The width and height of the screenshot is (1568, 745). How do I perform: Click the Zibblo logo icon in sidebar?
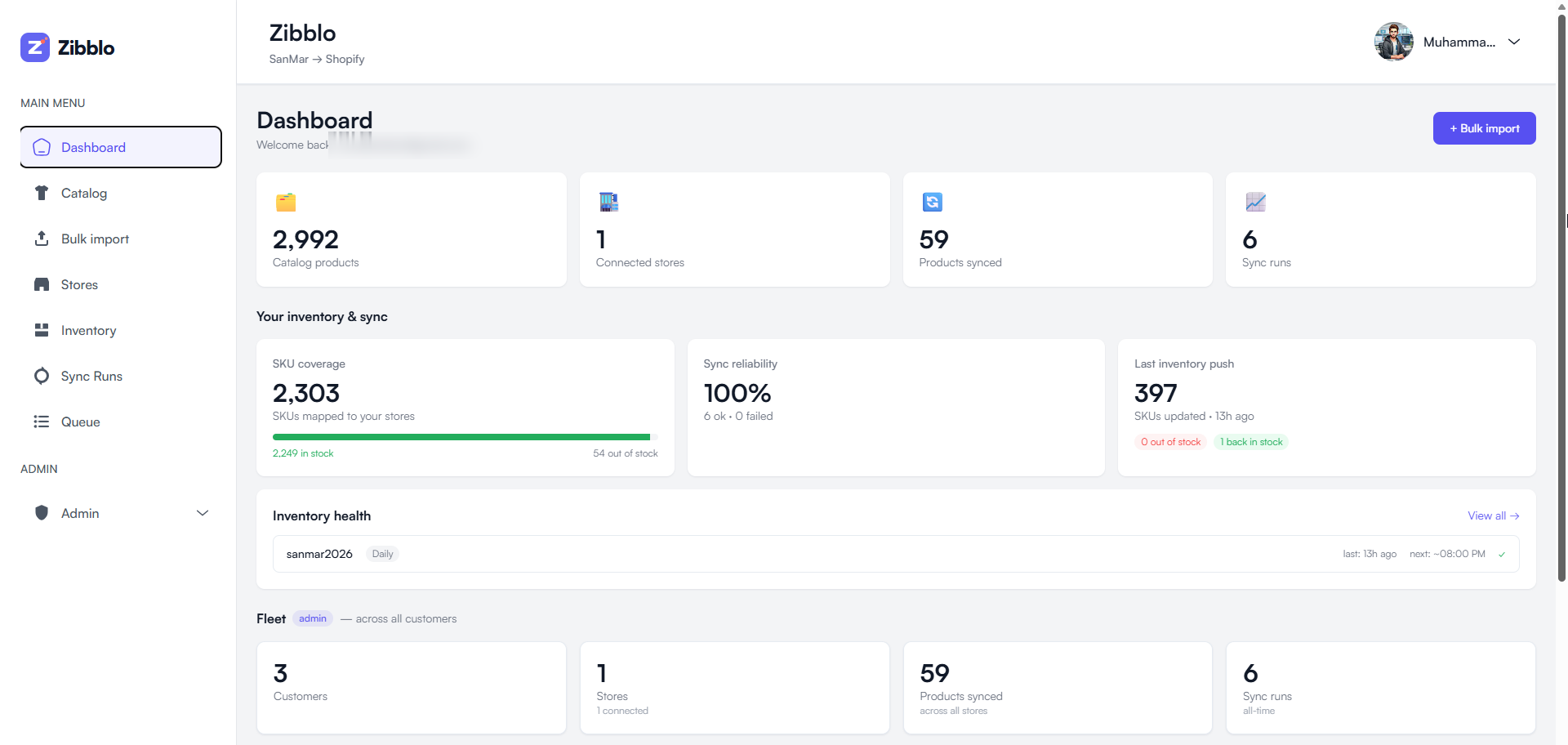pyautogui.click(x=35, y=47)
